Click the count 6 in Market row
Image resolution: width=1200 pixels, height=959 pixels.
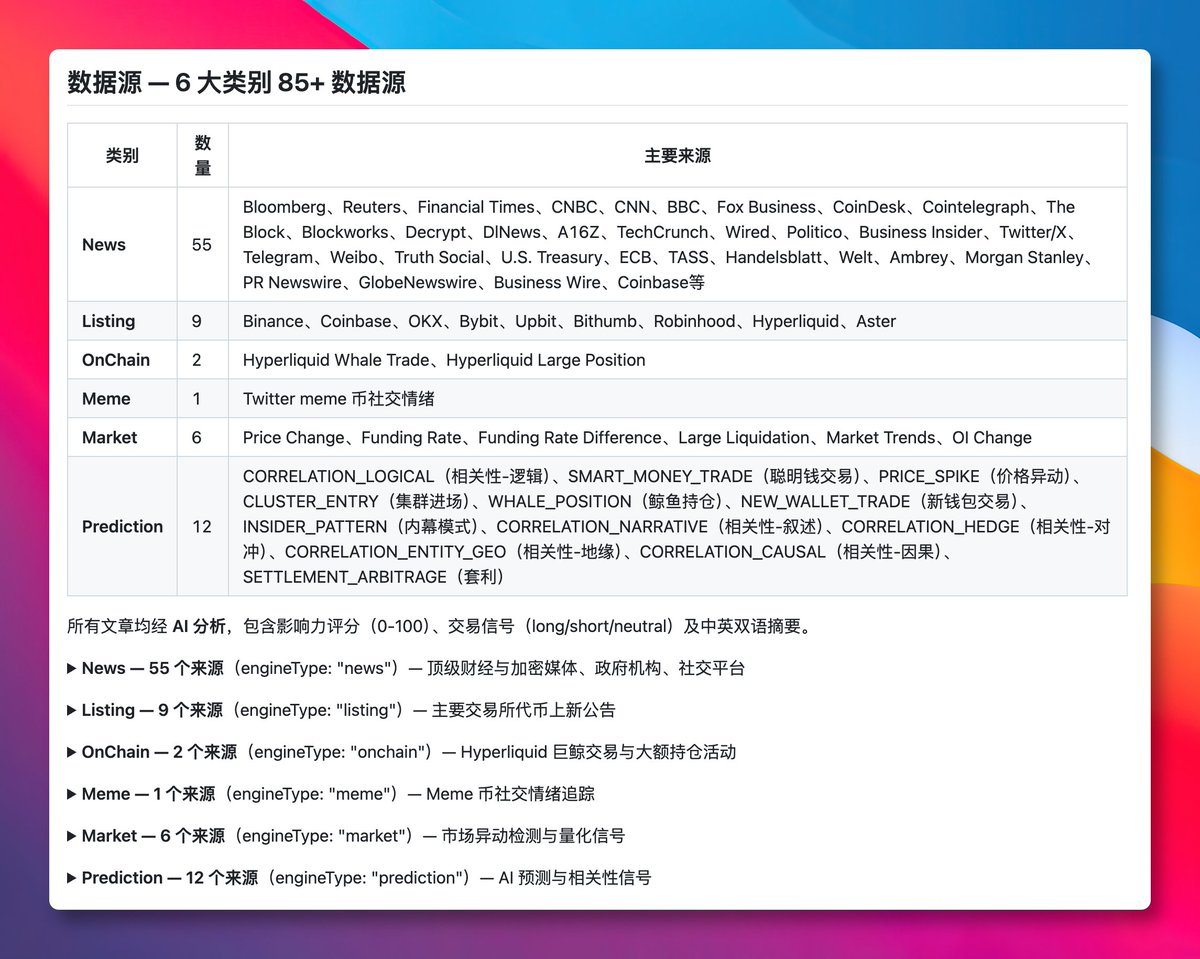[197, 437]
